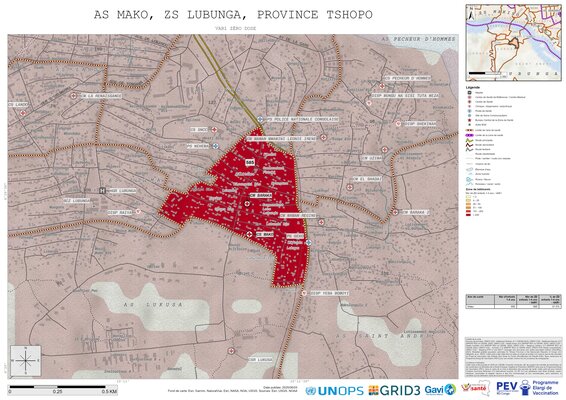This screenshot has height=400, width=566.
Task: Click the PEV Programme Elargi de Vaccination logo
Action: pyautogui.click(x=527, y=388)
